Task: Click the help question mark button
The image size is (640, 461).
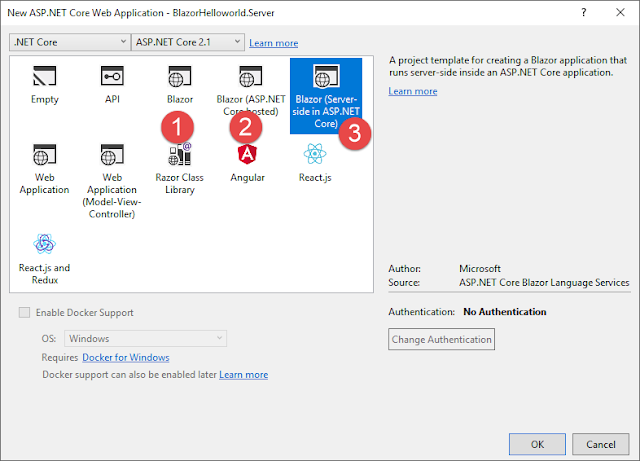Action: [x=584, y=13]
